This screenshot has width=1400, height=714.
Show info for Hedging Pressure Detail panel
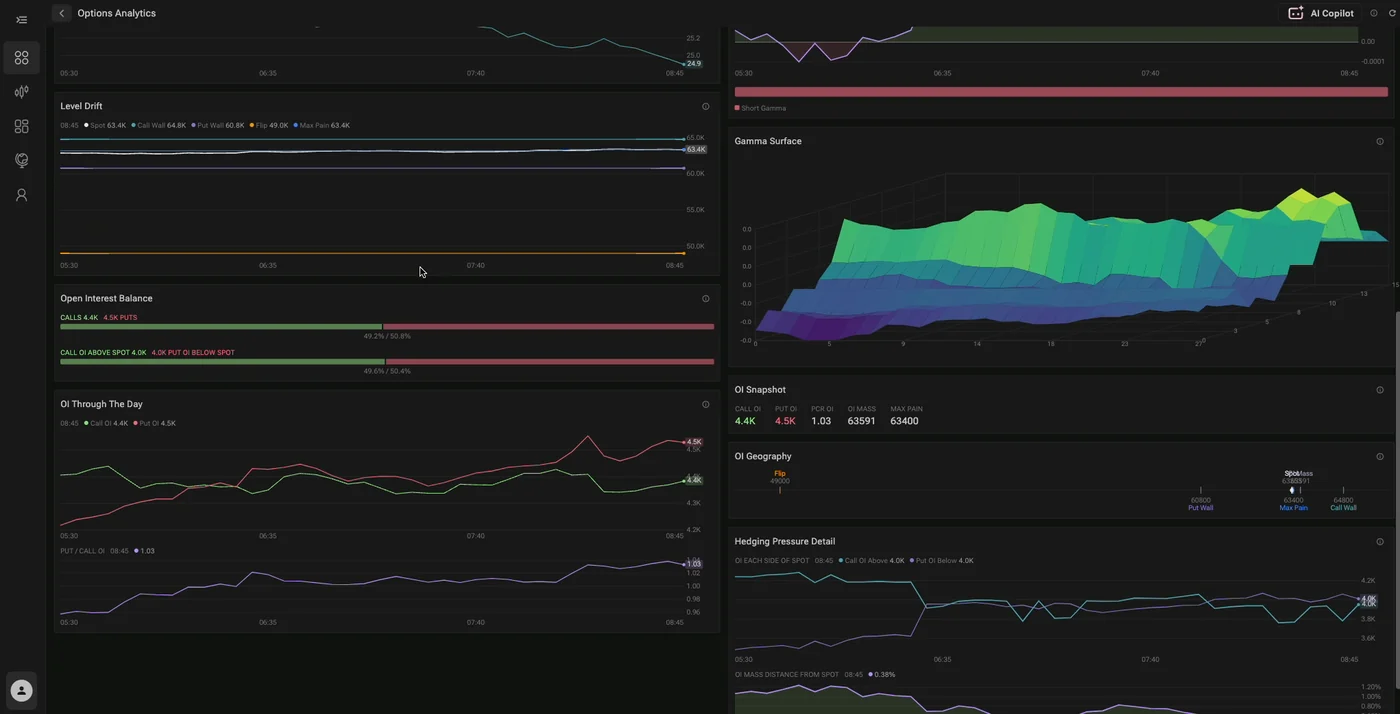pyautogui.click(x=1380, y=541)
